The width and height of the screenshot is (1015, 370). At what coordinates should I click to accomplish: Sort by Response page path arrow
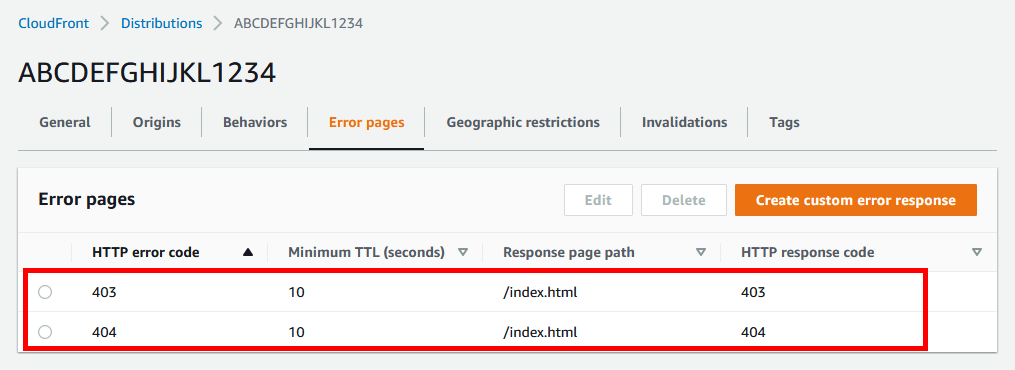pyautogui.click(x=700, y=253)
